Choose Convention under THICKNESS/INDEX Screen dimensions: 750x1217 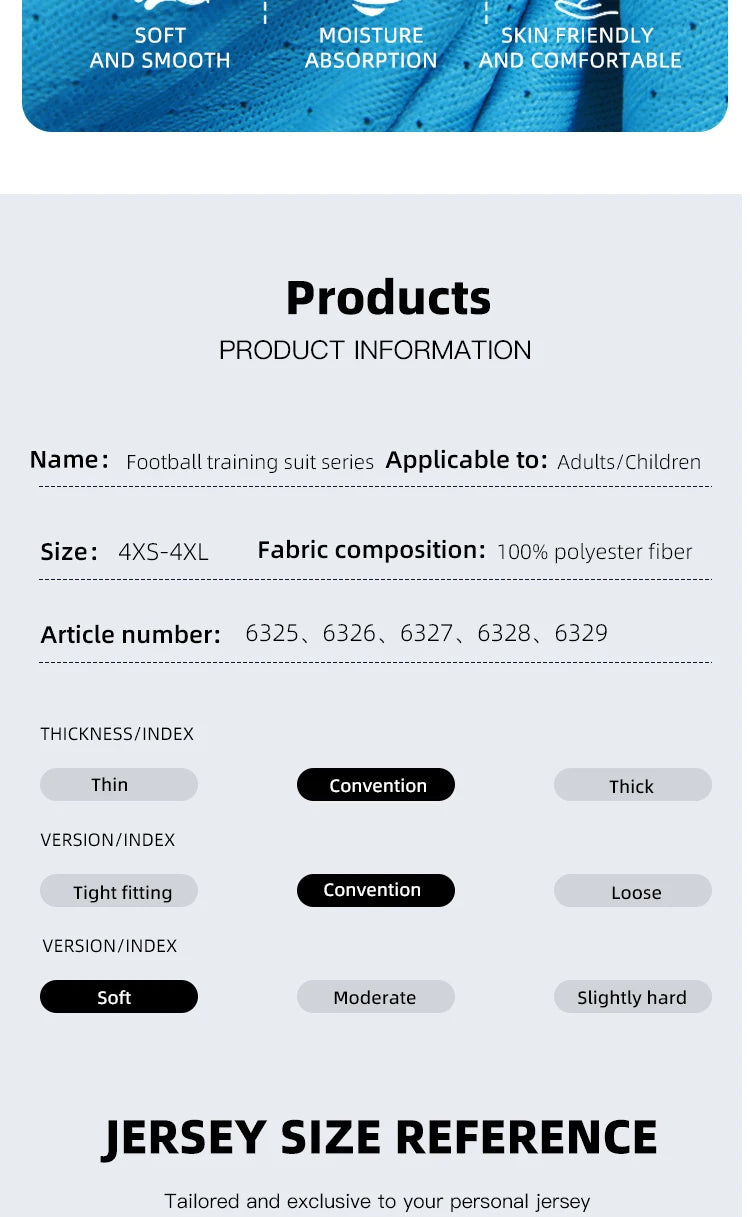pos(376,785)
